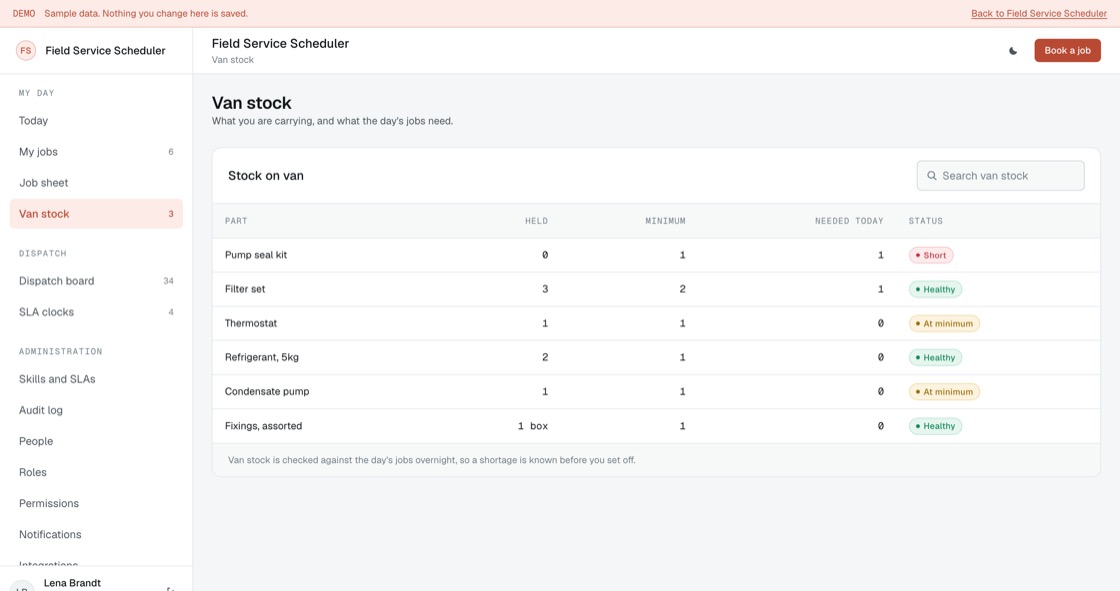This screenshot has height=591, width=1120.
Task: Click the Book a job button
Action: (1067, 51)
